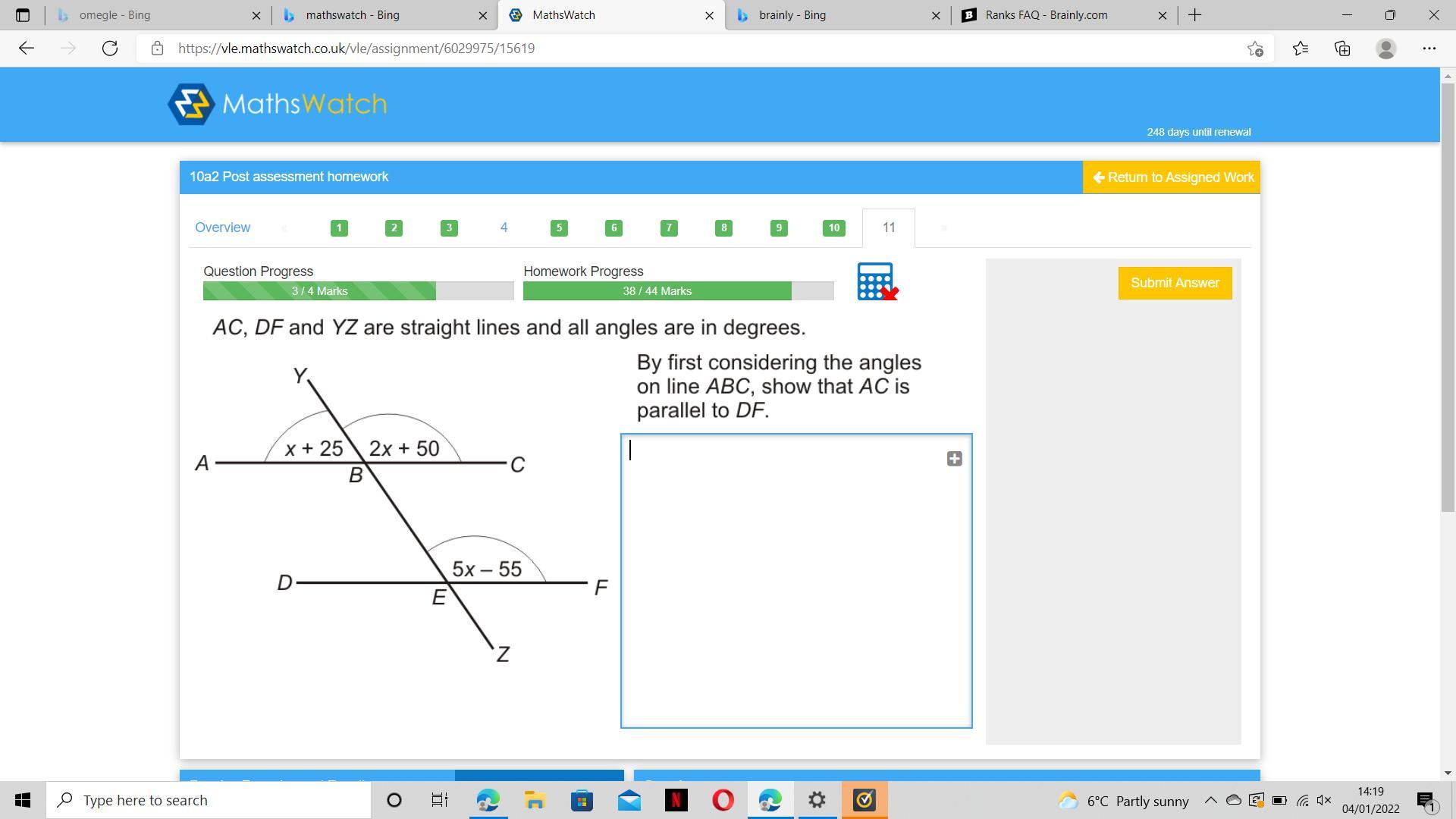Click the MathsWatch logo
This screenshot has width=1456, height=819.
278,104
